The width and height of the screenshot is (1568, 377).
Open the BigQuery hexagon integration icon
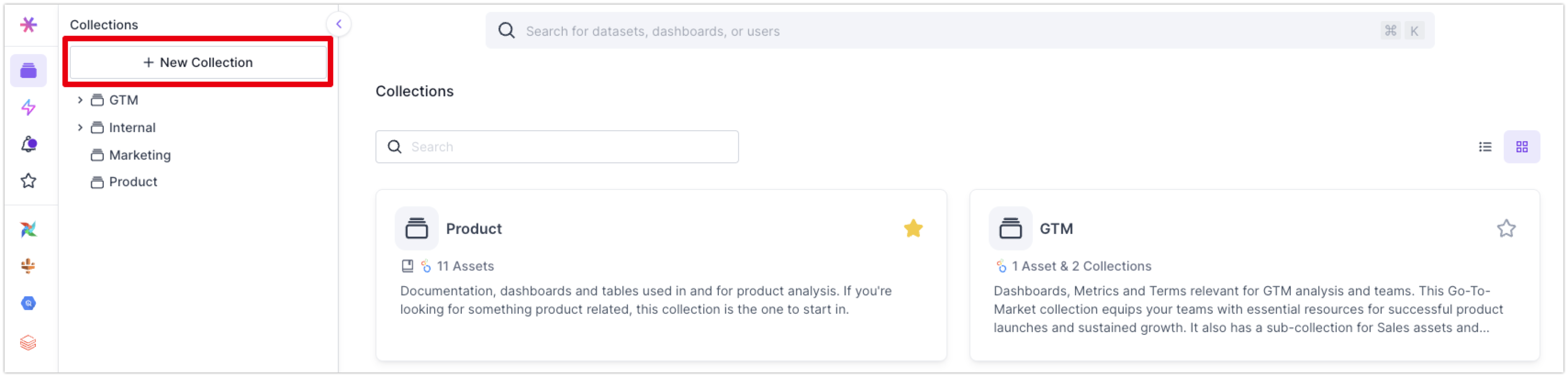point(28,303)
